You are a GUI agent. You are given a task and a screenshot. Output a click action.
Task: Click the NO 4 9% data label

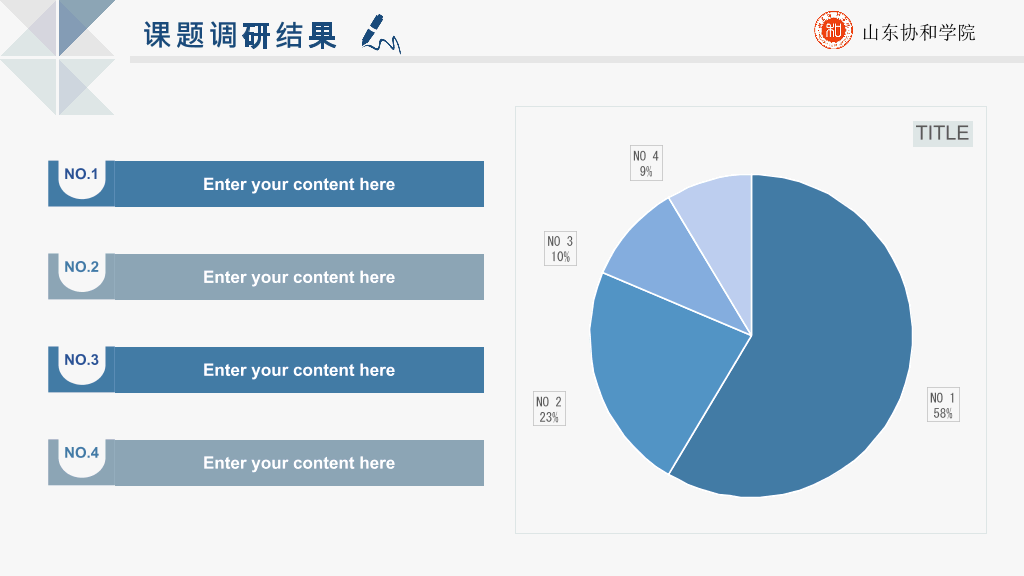point(646,163)
